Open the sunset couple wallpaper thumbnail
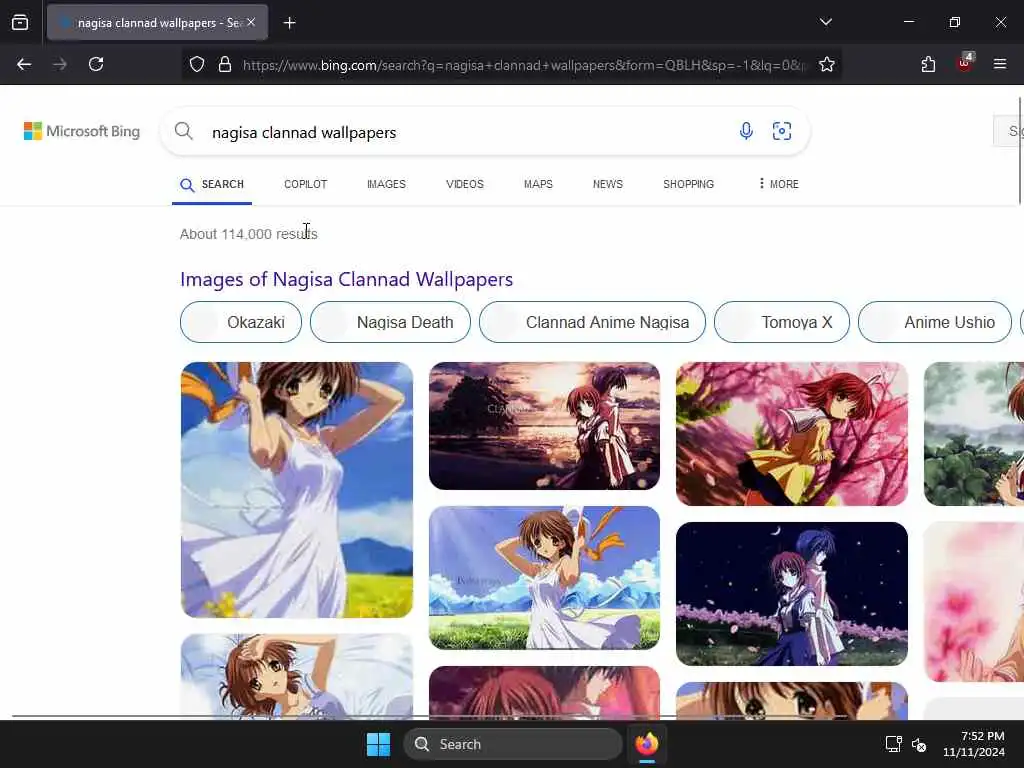This screenshot has width=1024, height=768. [x=544, y=426]
